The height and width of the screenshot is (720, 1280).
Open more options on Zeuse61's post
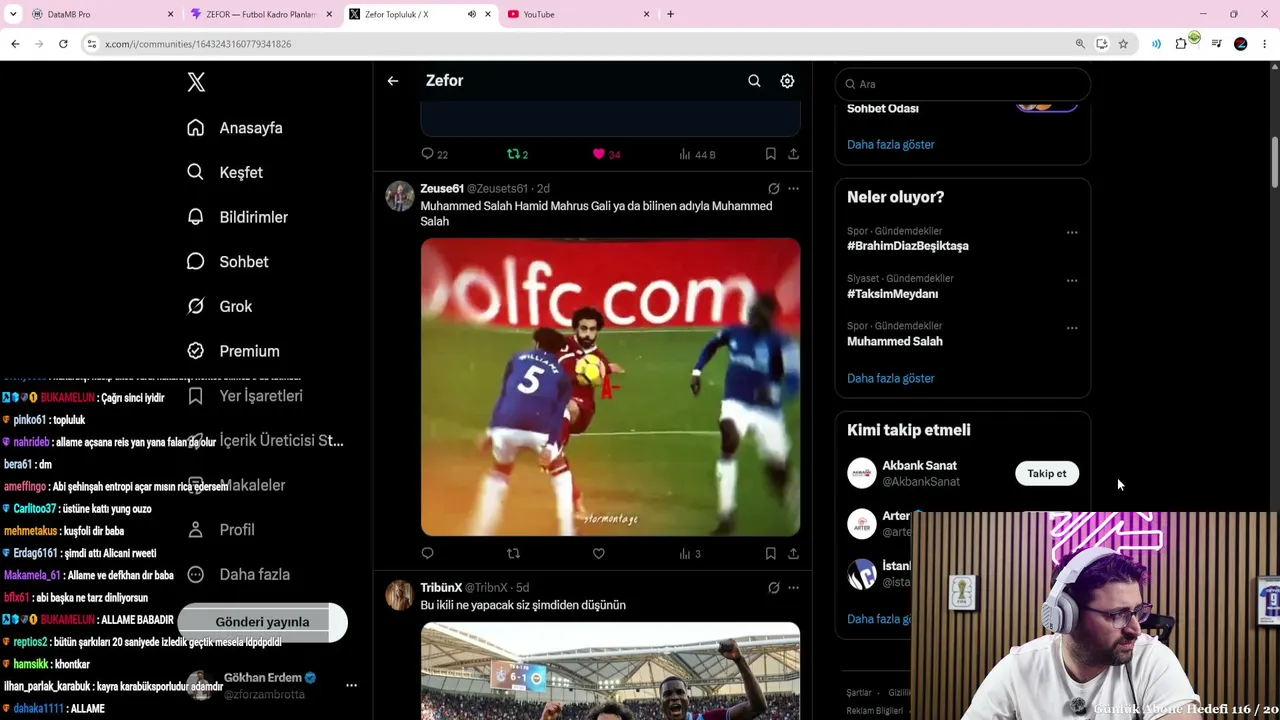tap(793, 189)
